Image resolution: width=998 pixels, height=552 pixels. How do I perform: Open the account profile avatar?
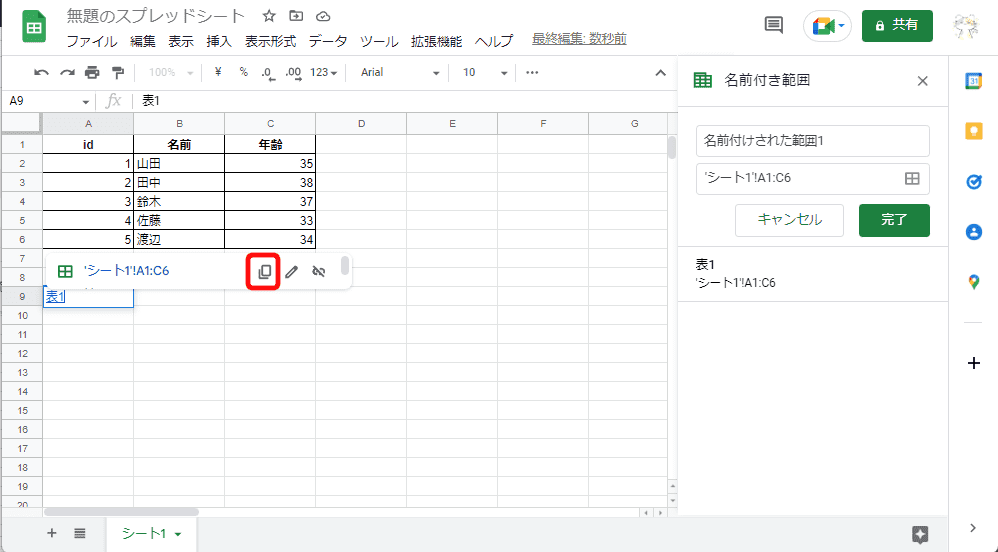pyautogui.click(x=966, y=25)
